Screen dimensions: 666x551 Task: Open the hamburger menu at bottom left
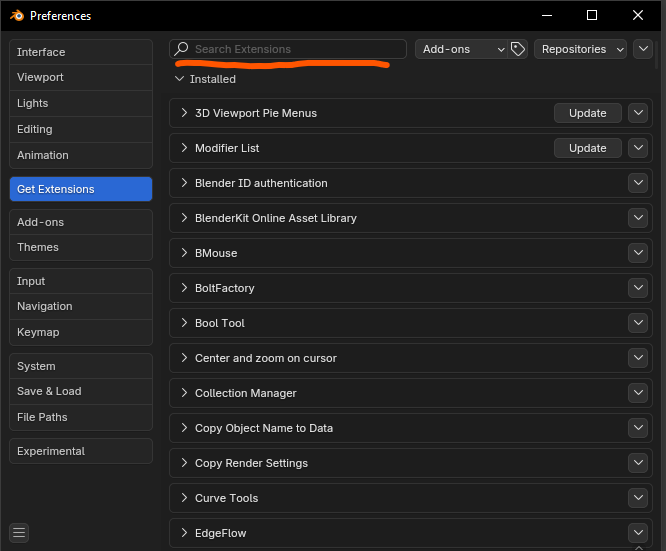coord(19,532)
